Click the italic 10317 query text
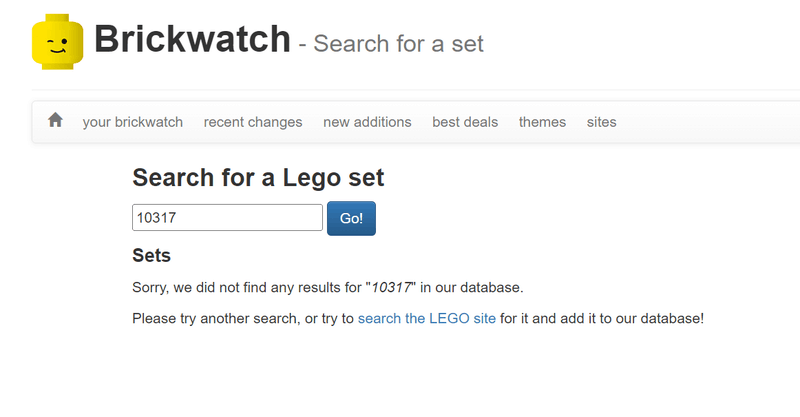 pos(392,288)
